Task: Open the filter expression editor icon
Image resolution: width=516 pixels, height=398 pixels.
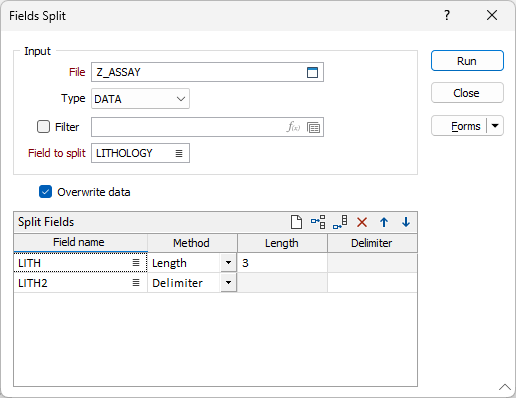Action: 293,127
